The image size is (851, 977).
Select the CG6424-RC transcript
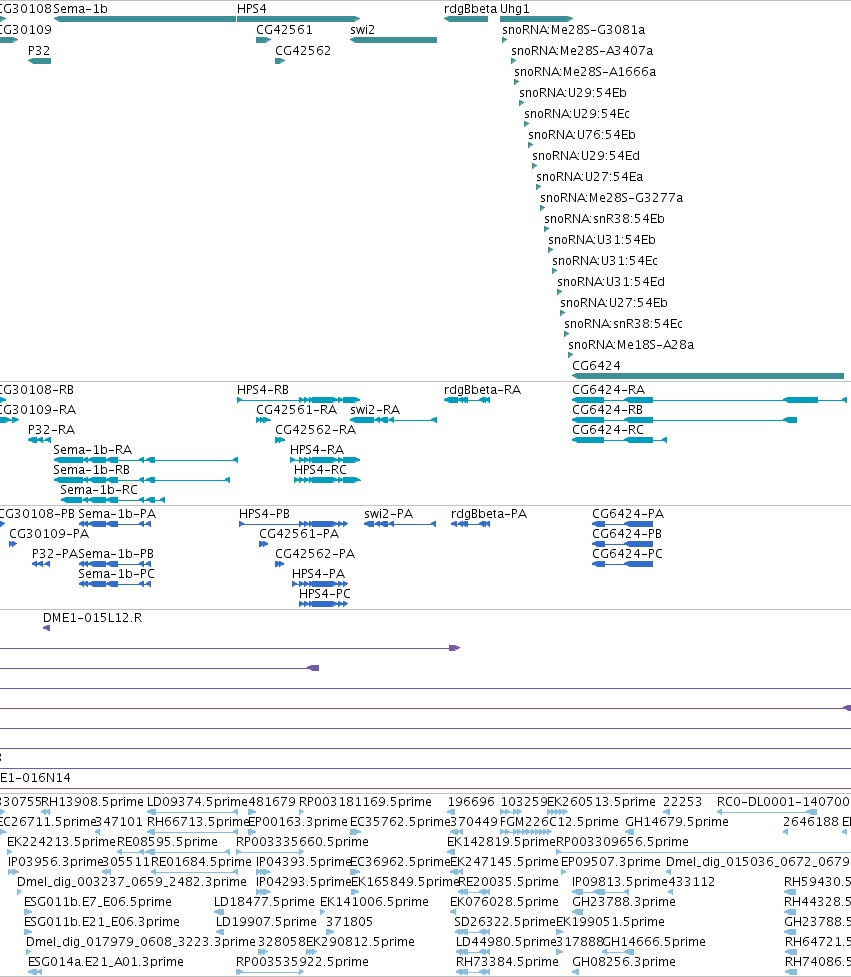pos(619,440)
